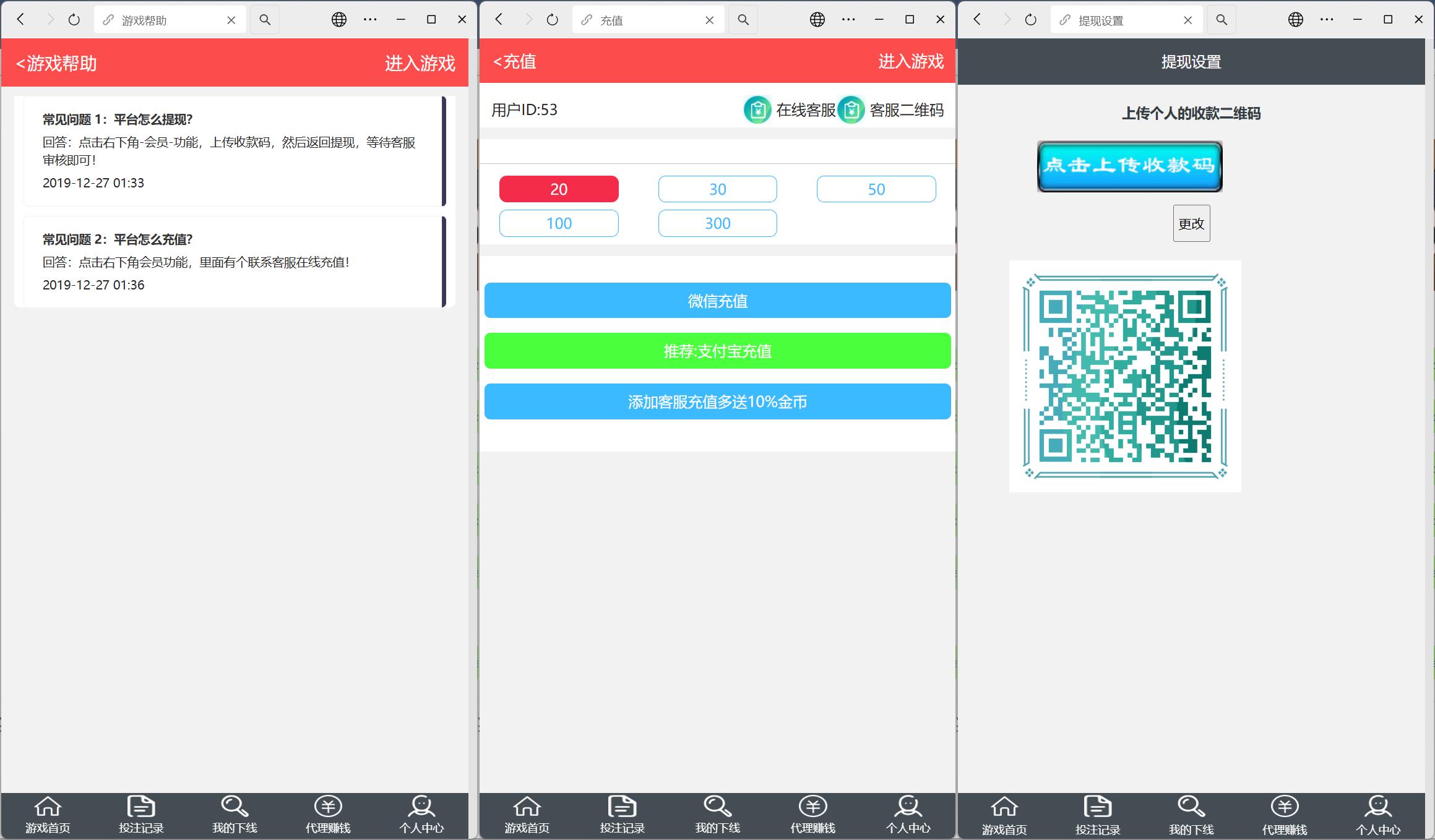Open 代理赚钱 in 提现设置 window nav

coord(1285,817)
